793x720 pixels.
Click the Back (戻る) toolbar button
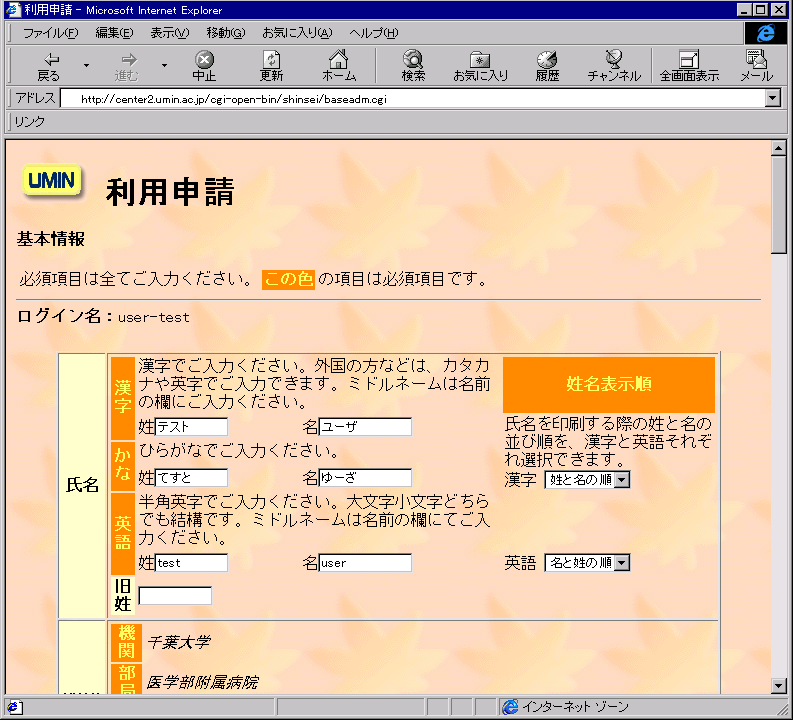point(48,66)
